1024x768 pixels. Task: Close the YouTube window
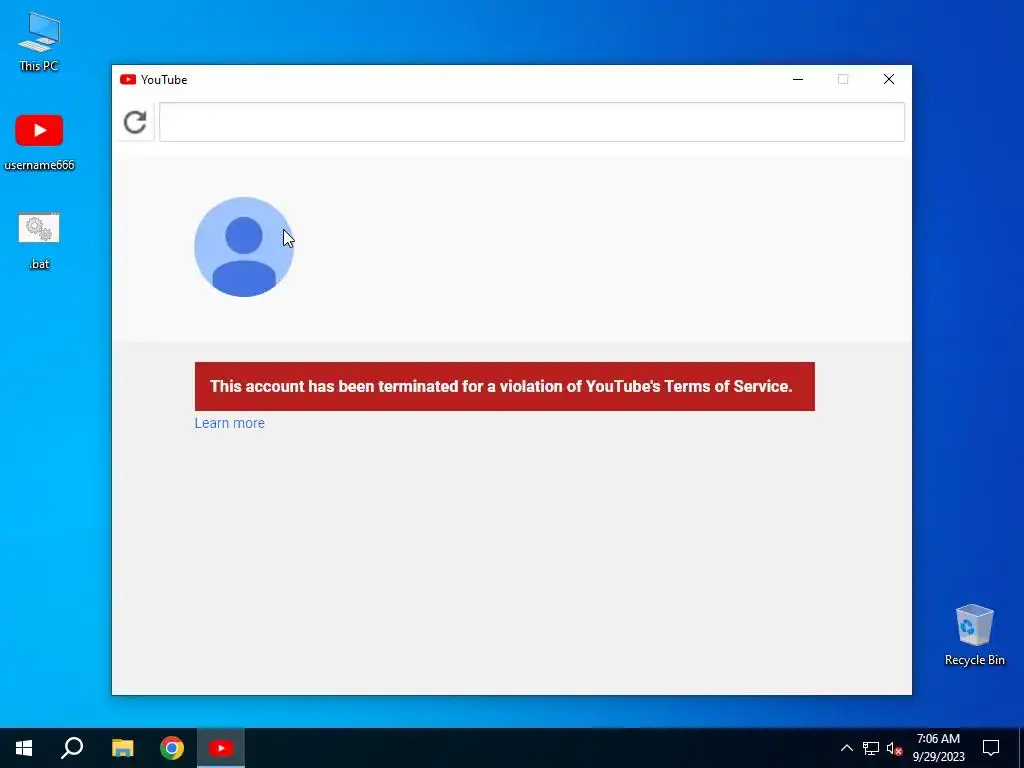point(889,80)
